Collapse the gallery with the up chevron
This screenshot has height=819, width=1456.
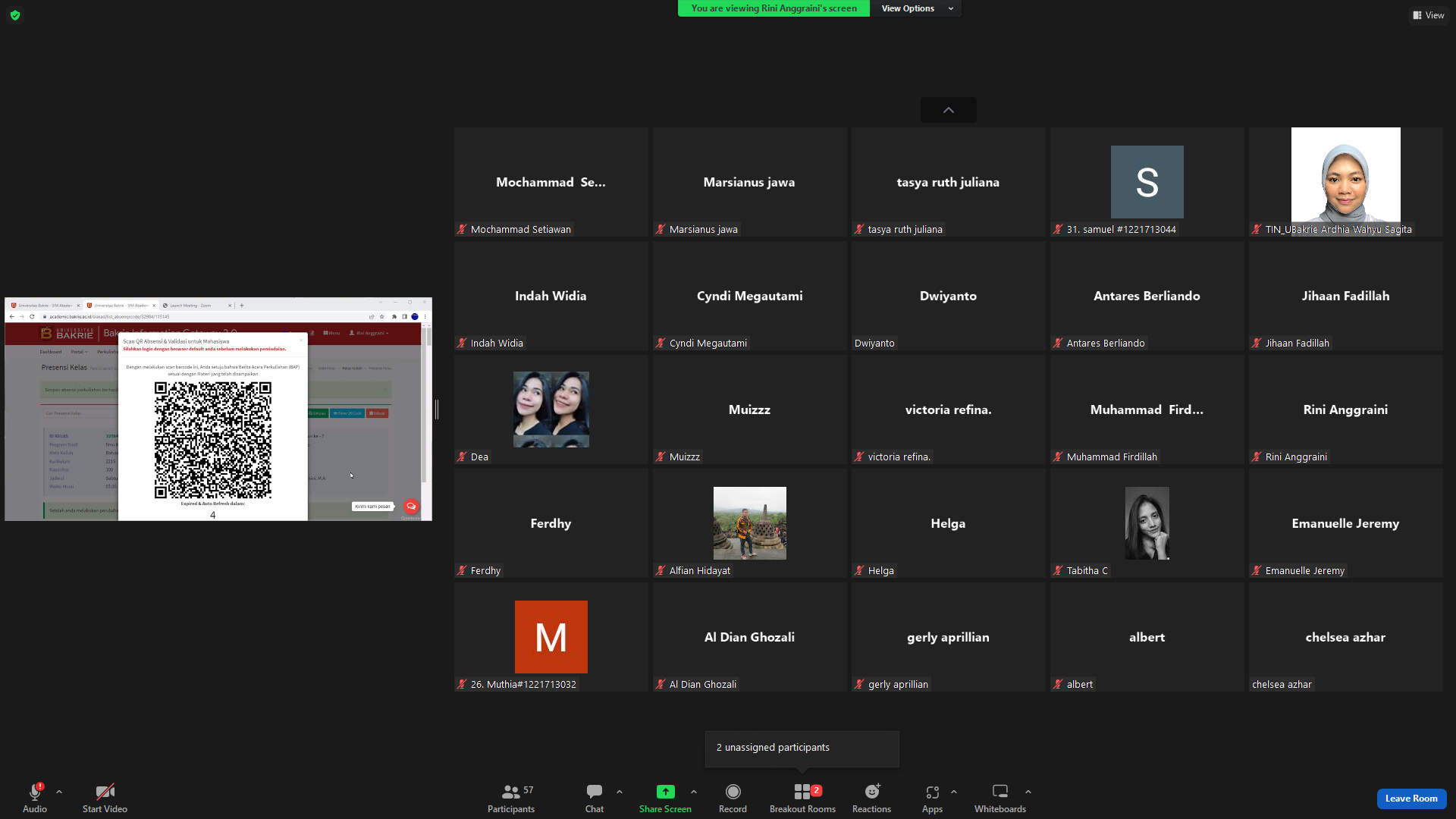click(x=949, y=110)
